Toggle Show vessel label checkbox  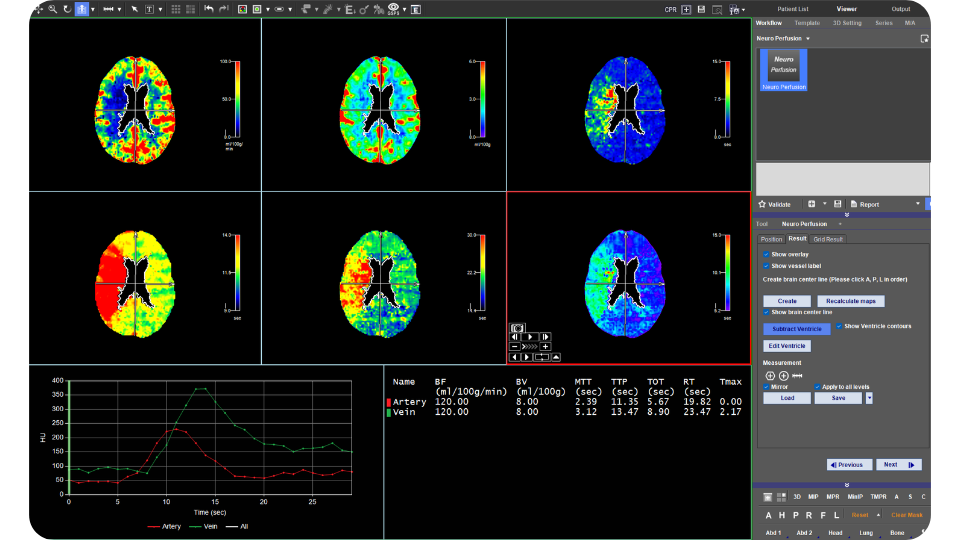click(767, 266)
